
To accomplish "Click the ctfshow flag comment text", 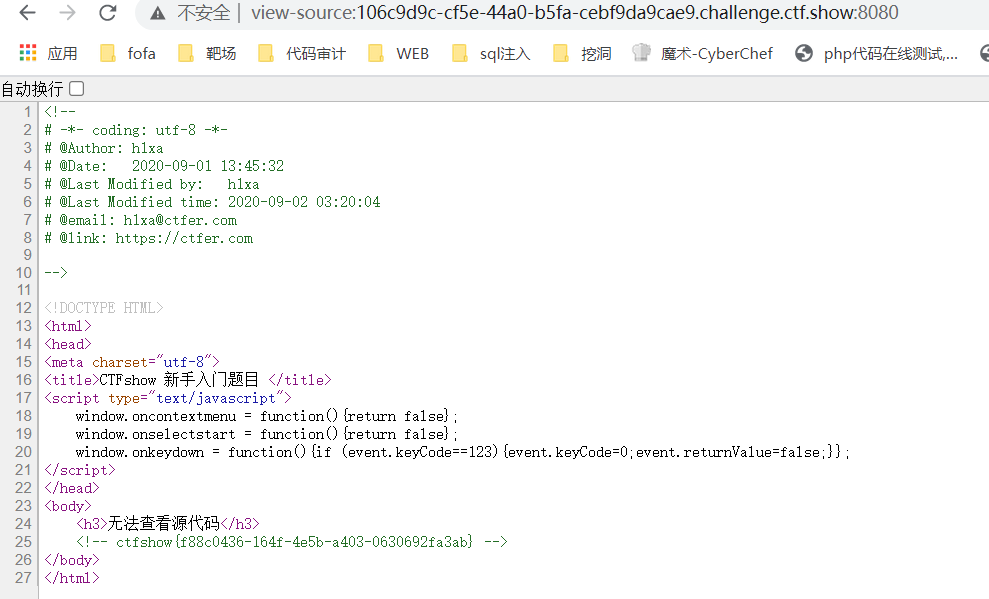I will 294,542.
